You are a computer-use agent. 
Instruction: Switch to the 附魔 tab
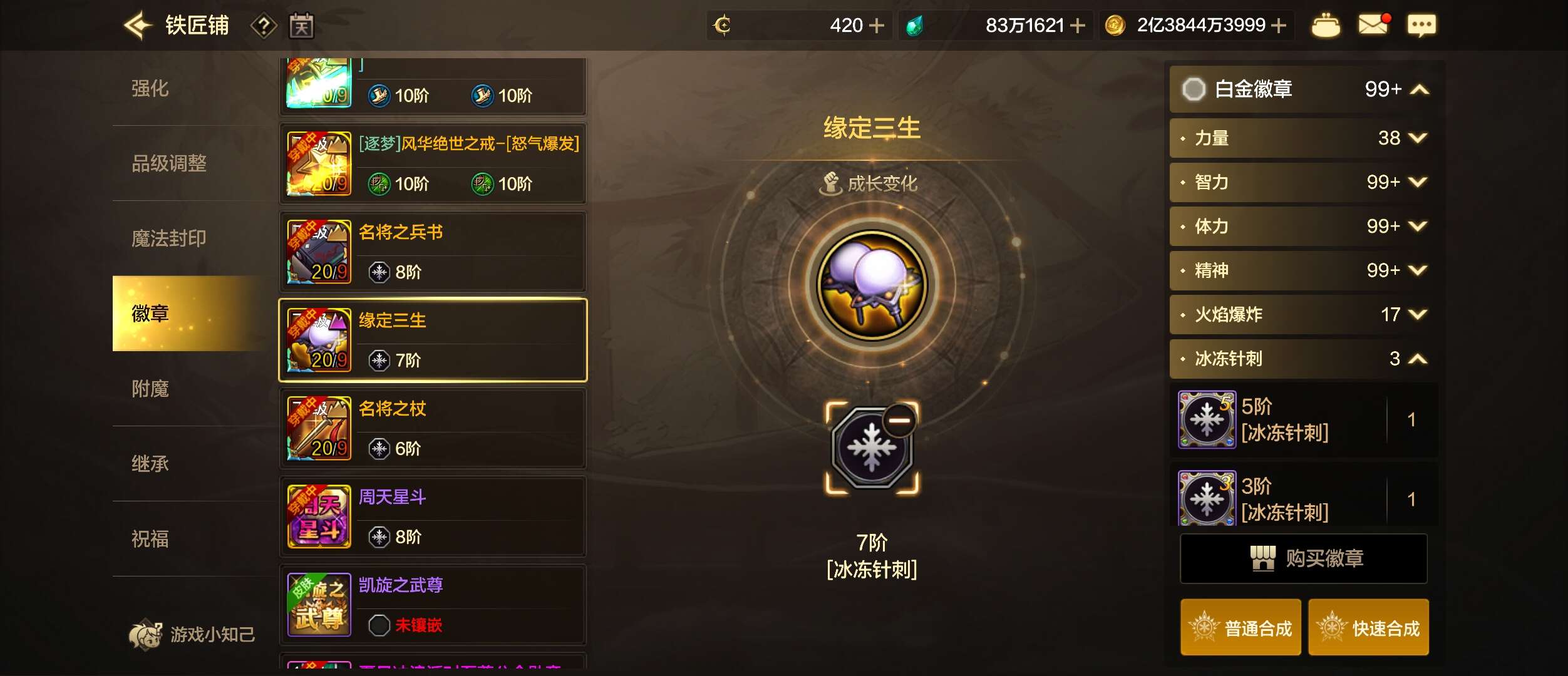coord(150,389)
